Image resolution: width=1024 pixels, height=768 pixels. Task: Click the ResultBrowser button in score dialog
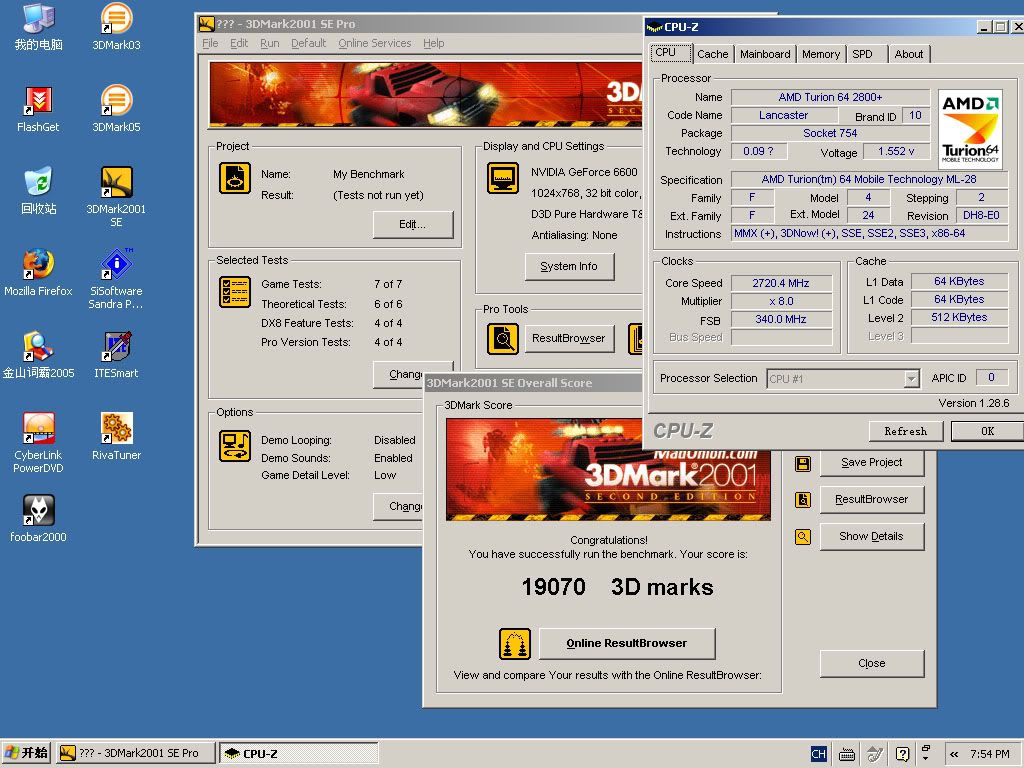[x=872, y=500]
